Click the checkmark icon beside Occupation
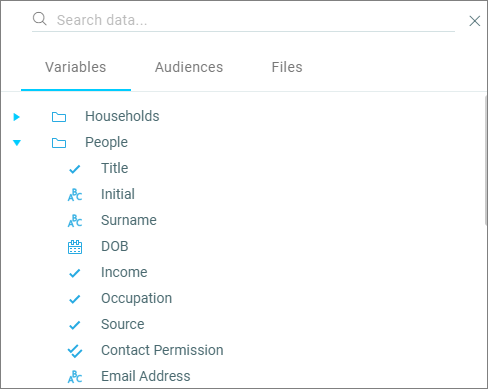 click(75, 299)
